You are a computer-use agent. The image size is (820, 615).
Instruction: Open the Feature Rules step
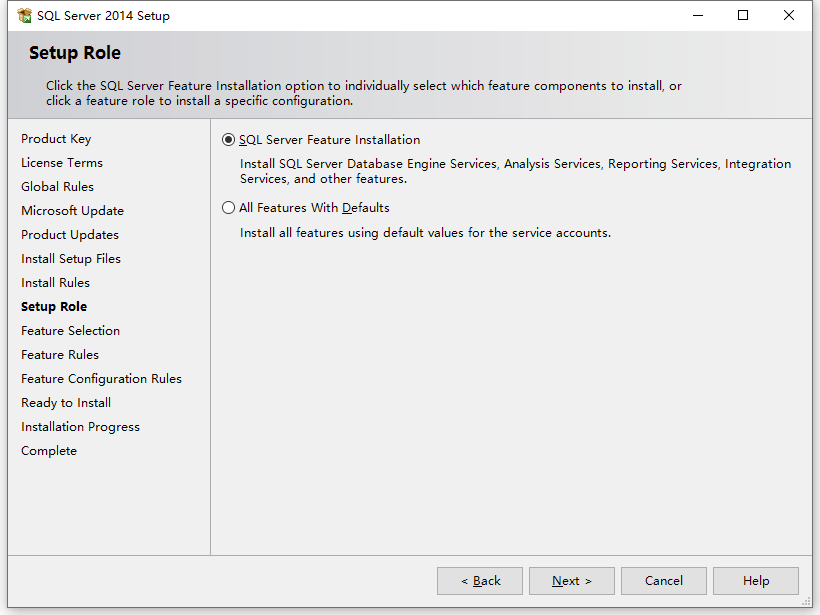pos(58,354)
